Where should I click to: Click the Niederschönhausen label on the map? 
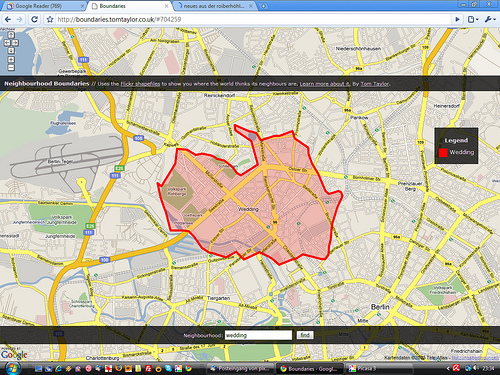click(358, 49)
